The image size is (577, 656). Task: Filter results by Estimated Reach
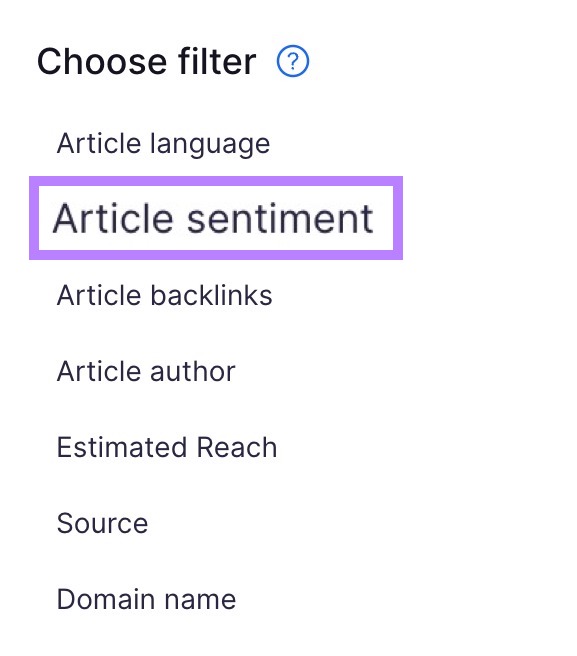click(167, 447)
